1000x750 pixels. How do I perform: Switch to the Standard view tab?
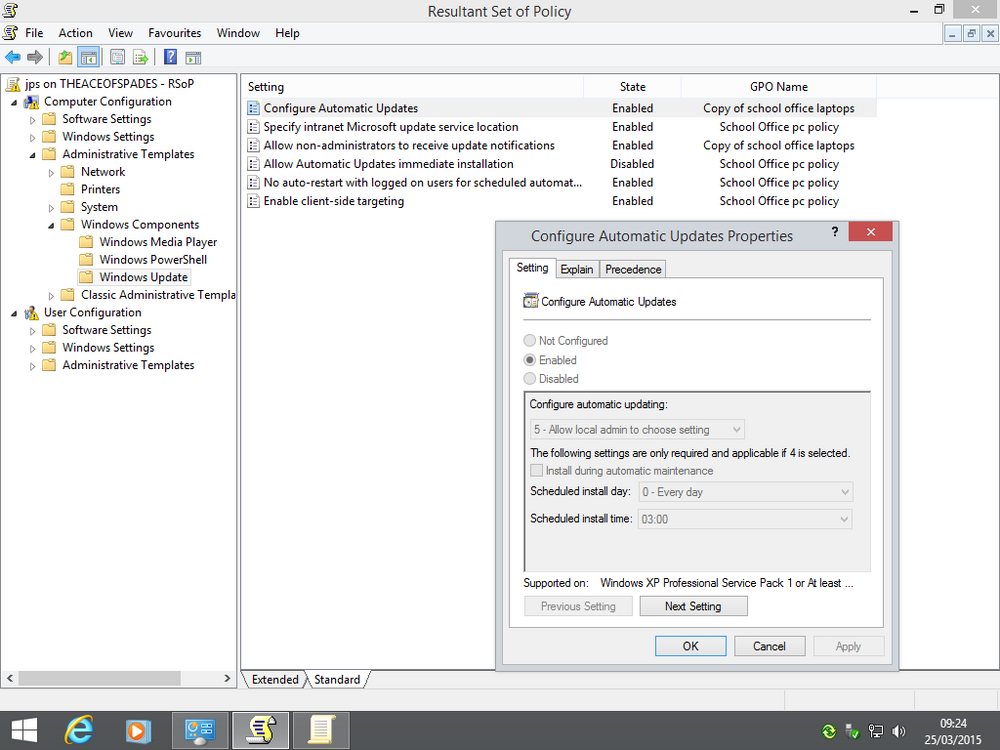tap(337, 680)
